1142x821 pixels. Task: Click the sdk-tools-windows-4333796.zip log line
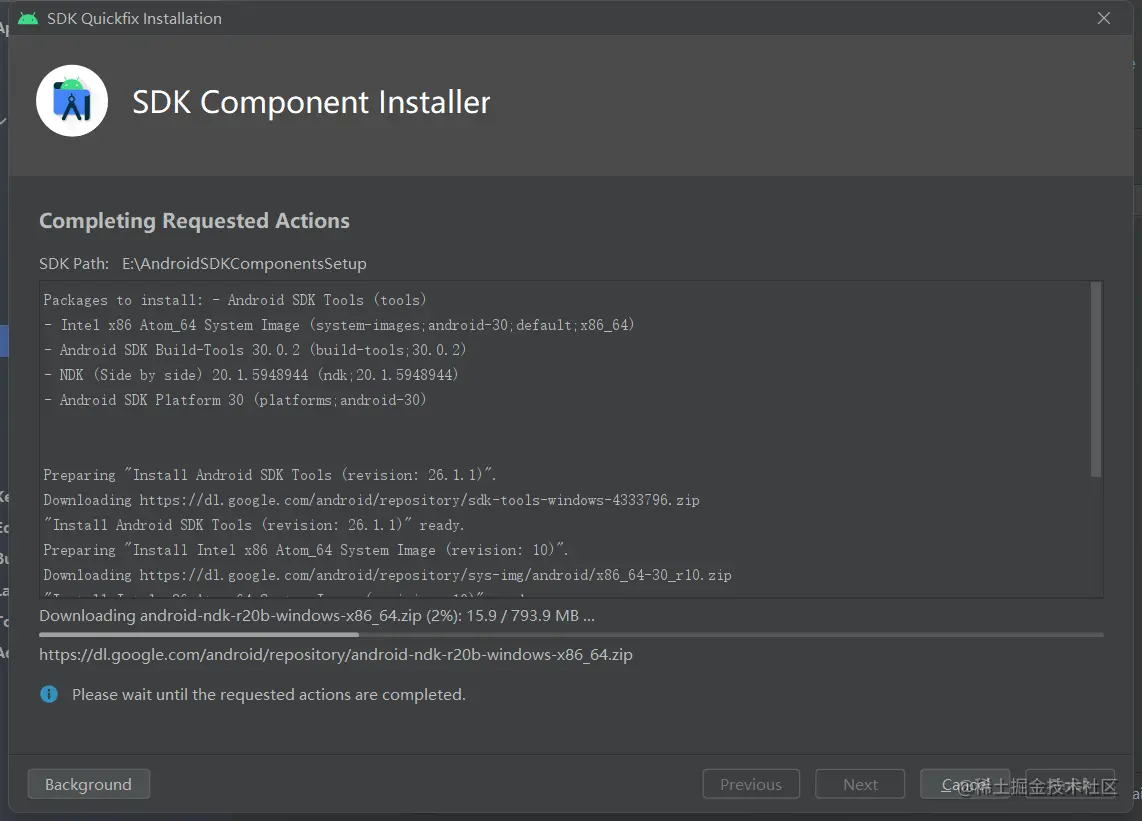(x=371, y=500)
